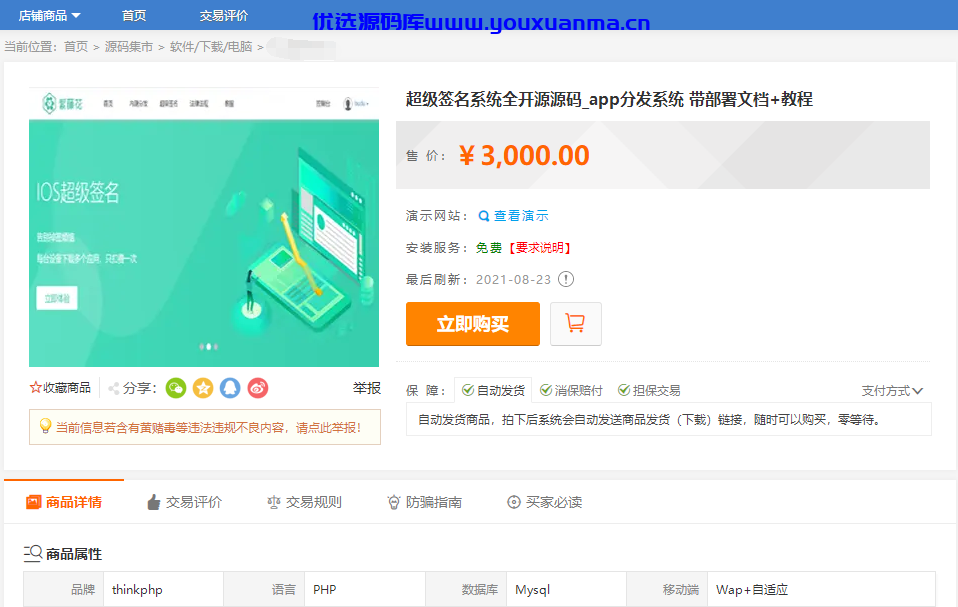Viewport: 958px width, 607px height.
Task: Click the price ¥3,000.00
Action: (x=524, y=155)
